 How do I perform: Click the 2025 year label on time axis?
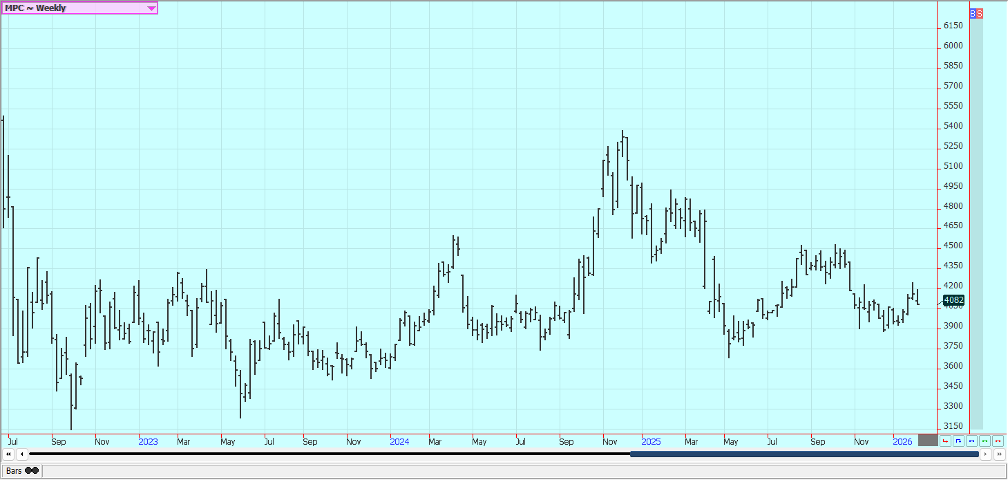[650, 441]
